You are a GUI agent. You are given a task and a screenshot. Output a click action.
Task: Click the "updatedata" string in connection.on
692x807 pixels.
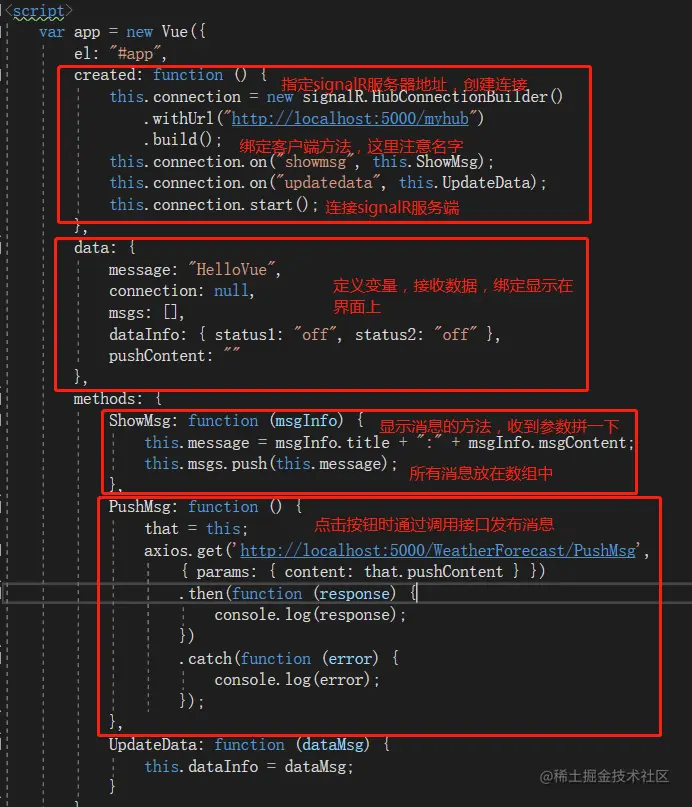328,183
